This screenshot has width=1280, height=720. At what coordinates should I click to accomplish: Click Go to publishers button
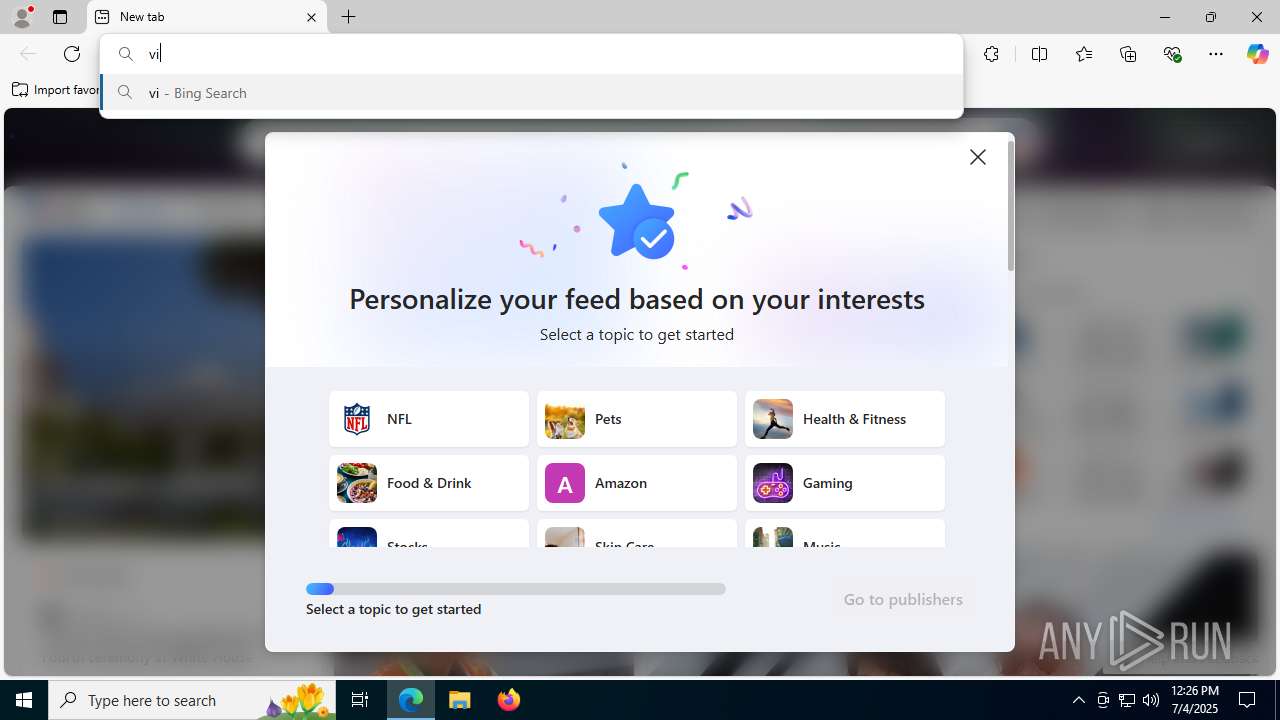click(903, 600)
